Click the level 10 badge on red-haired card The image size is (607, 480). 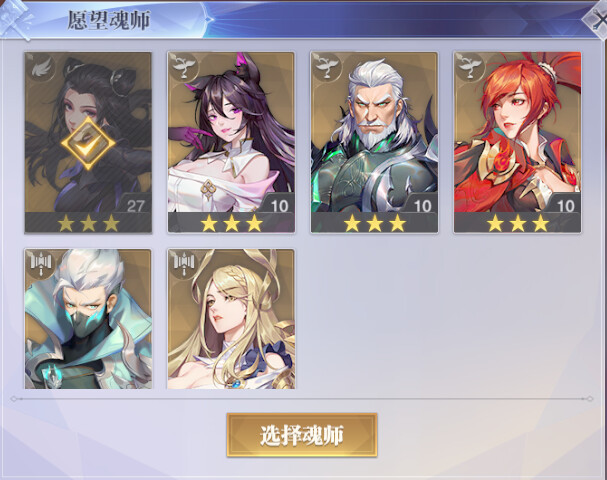(565, 206)
